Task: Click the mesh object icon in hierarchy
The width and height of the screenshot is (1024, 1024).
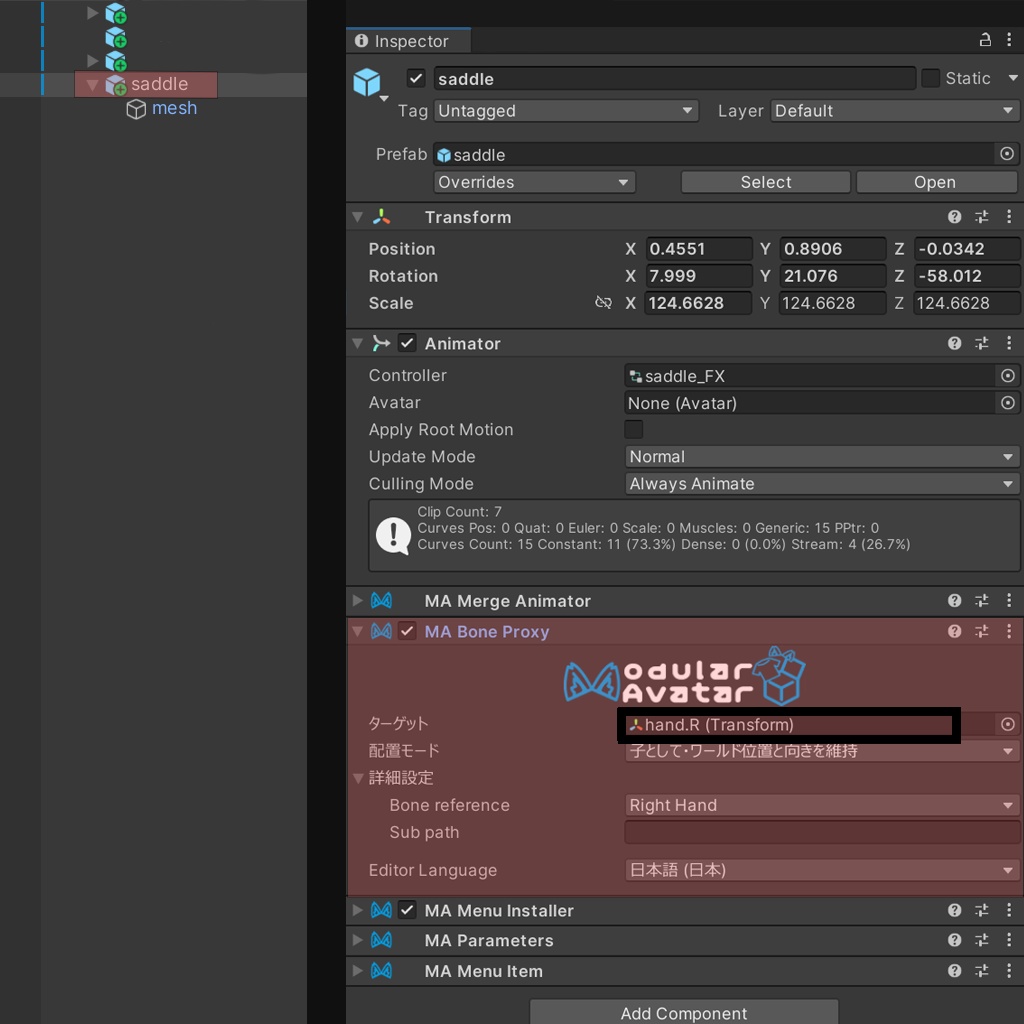Action: [x=136, y=109]
